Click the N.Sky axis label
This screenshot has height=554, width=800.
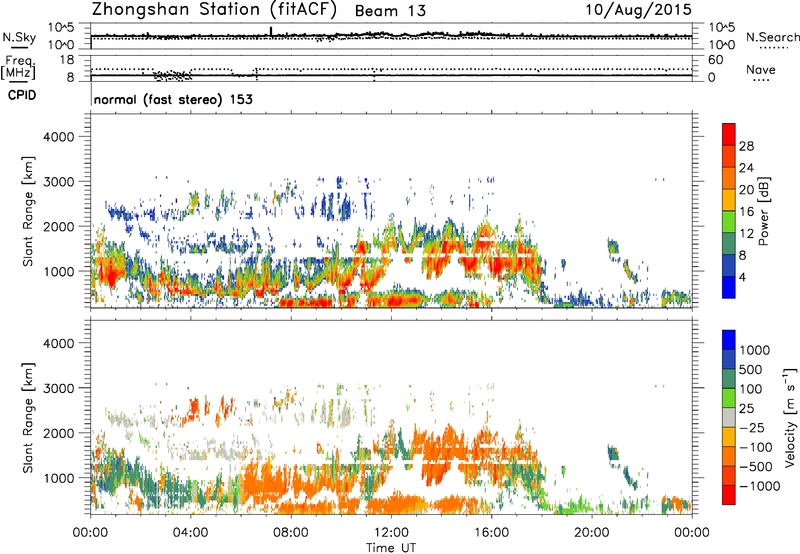[x=19, y=37]
